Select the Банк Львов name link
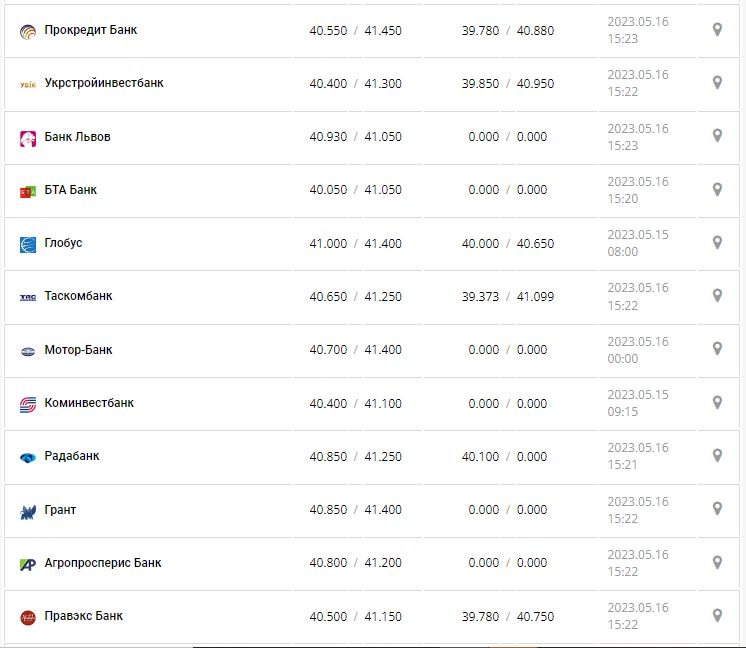The height and width of the screenshot is (648, 746). (77, 137)
